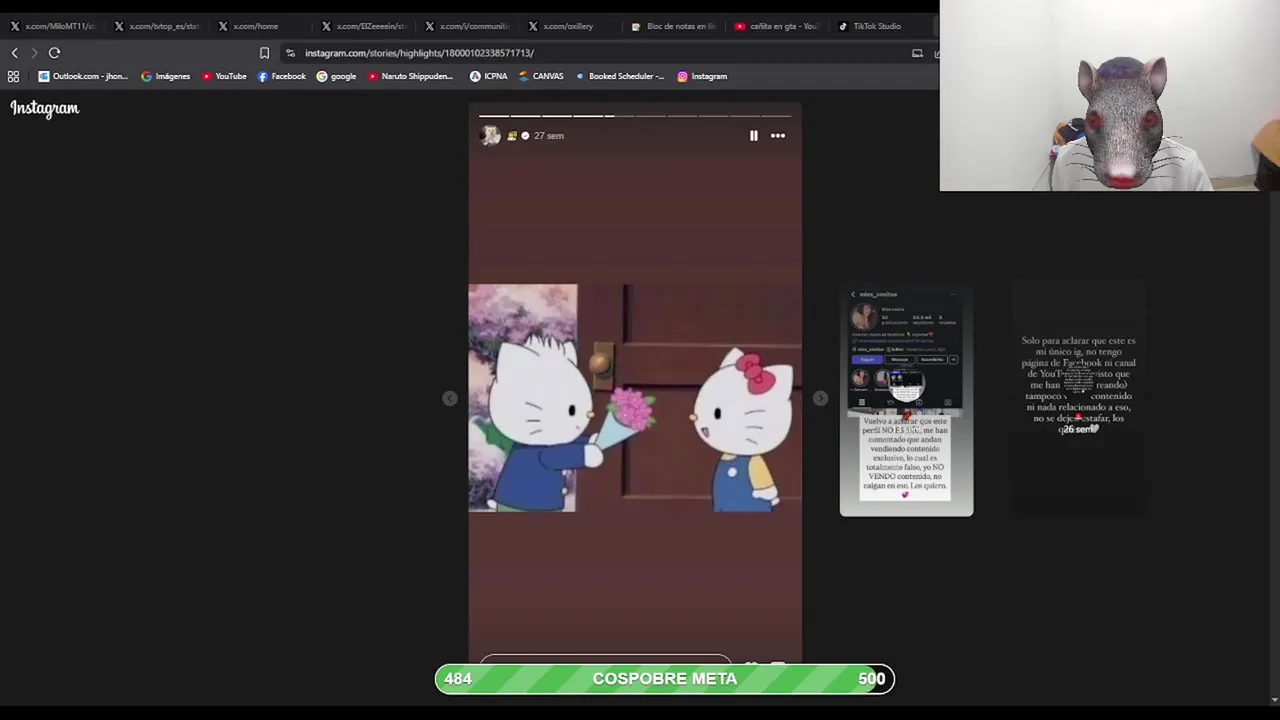
Task: Go to the previous story with left arrow
Action: [x=450, y=398]
